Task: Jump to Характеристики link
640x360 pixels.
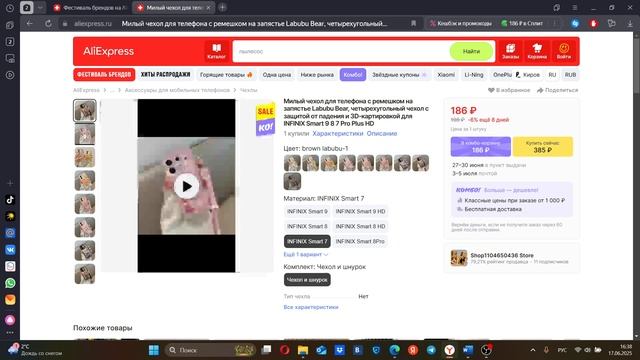Action: click(338, 133)
